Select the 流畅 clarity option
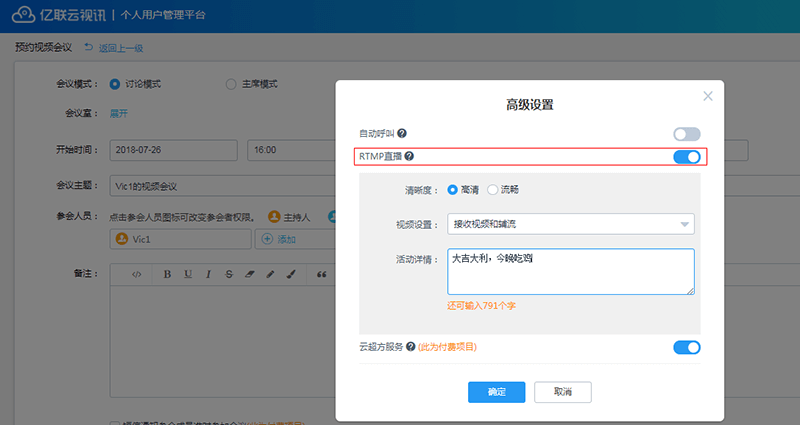Viewport: 800px width, 425px height. (492, 190)
